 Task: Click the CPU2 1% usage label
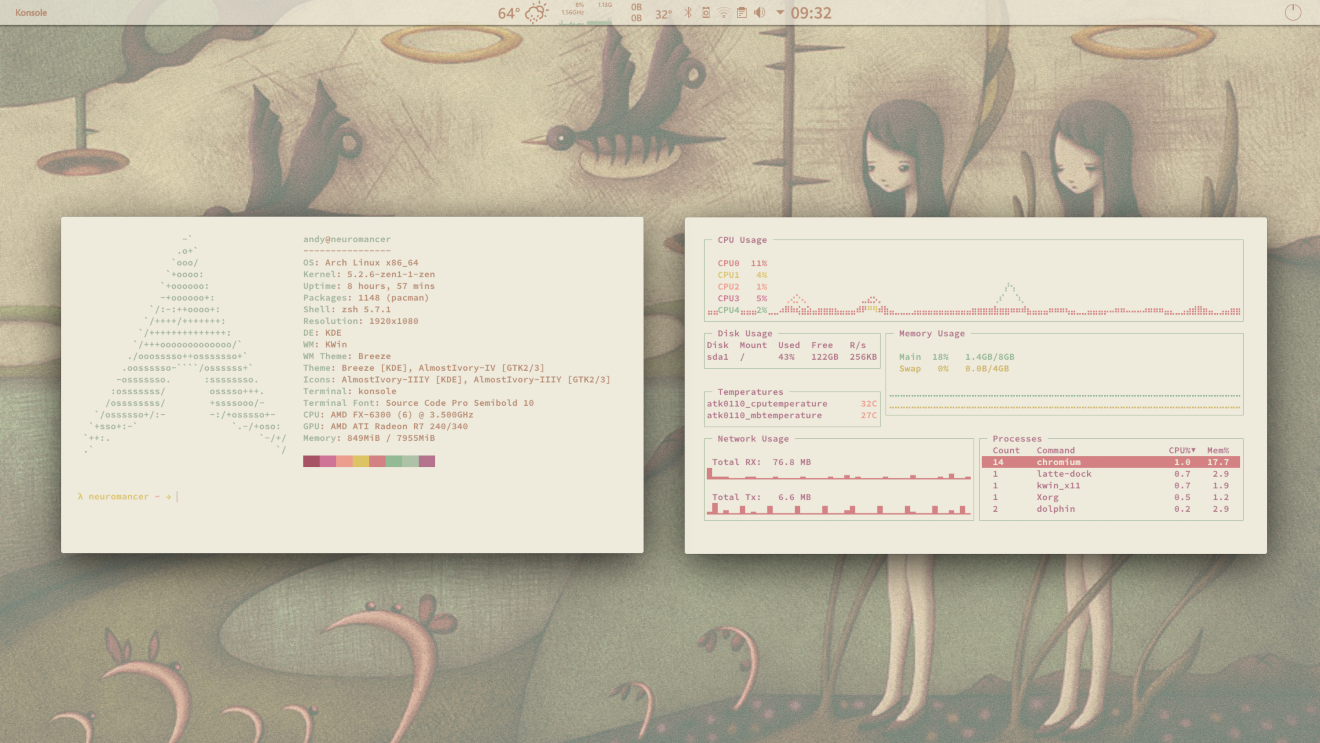coord(742,287)
